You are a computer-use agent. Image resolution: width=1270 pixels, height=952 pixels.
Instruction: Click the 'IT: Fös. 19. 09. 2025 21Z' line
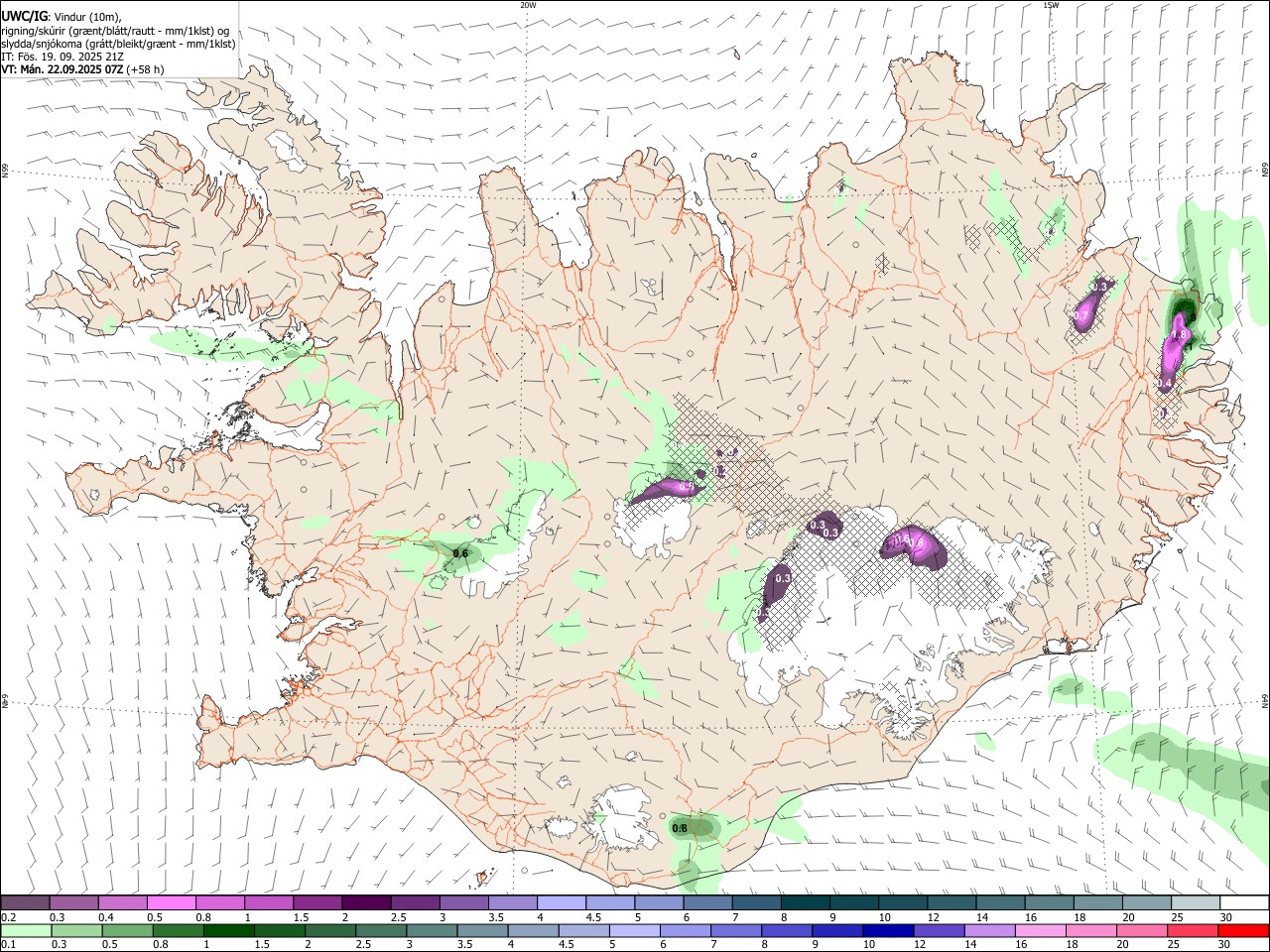point(63,57)
